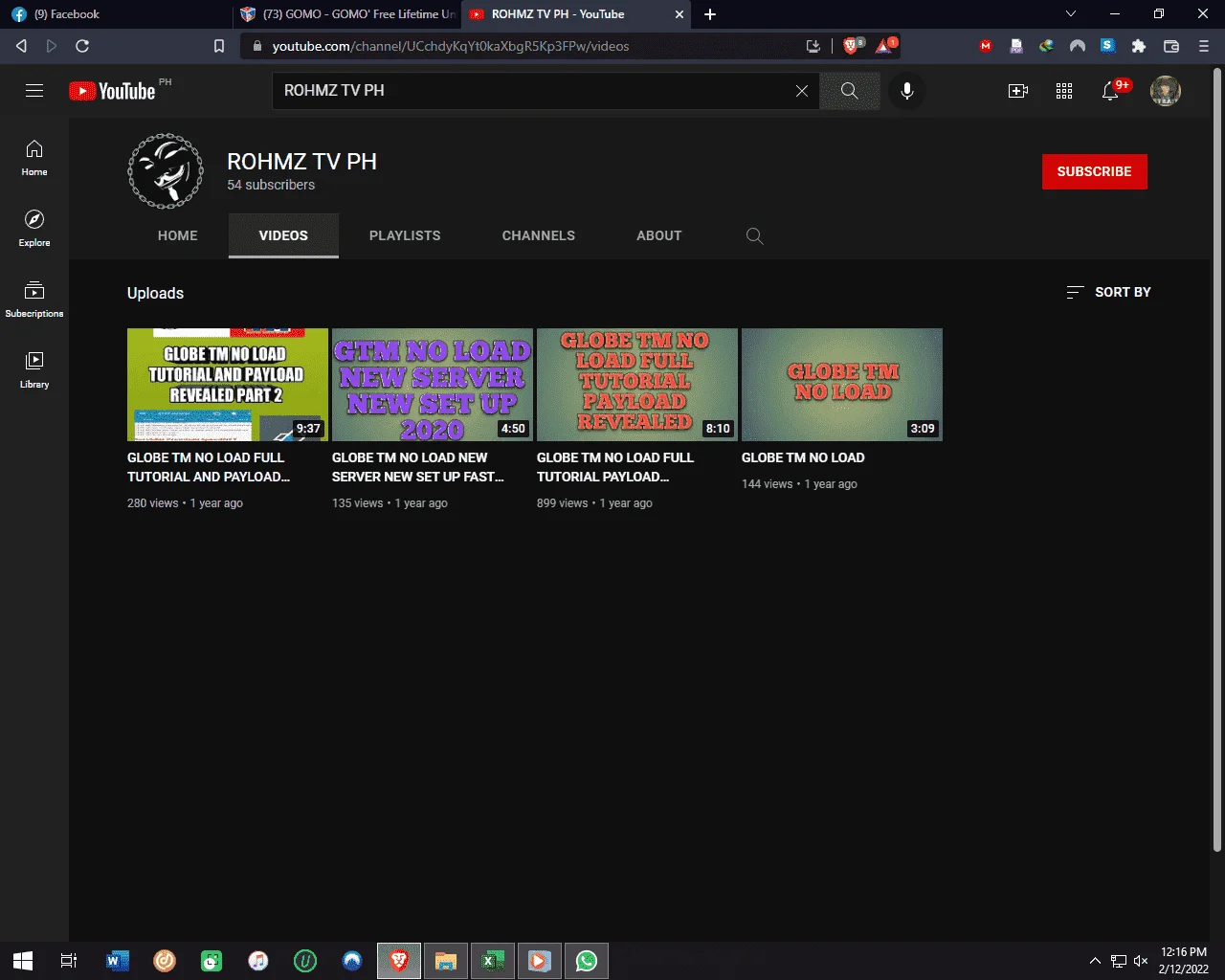This screenshot has height=980, width=1225.
Task: Search within the channel using magnifier
Action: [x=755, y=235]
